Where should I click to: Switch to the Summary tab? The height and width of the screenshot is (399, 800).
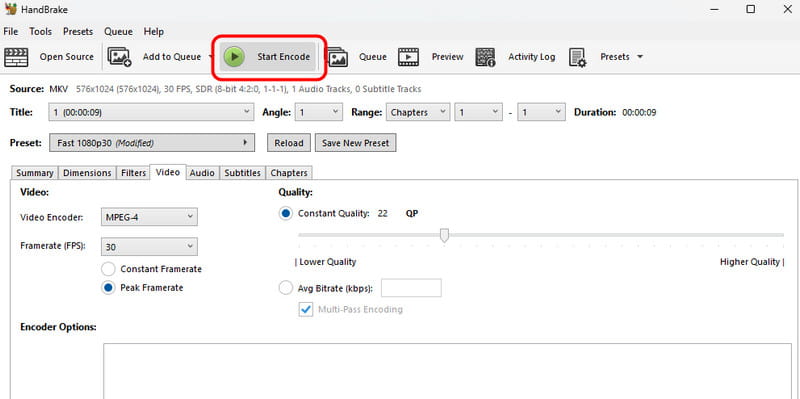(34, 173)
